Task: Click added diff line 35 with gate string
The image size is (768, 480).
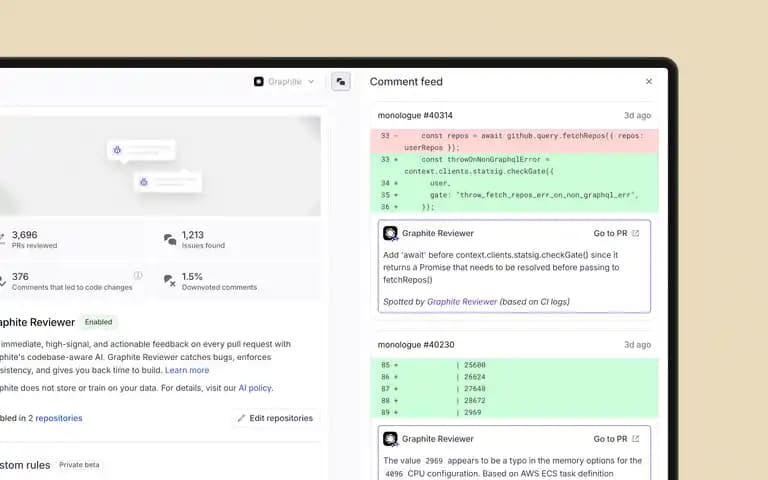Action: (x=514, y=195)
